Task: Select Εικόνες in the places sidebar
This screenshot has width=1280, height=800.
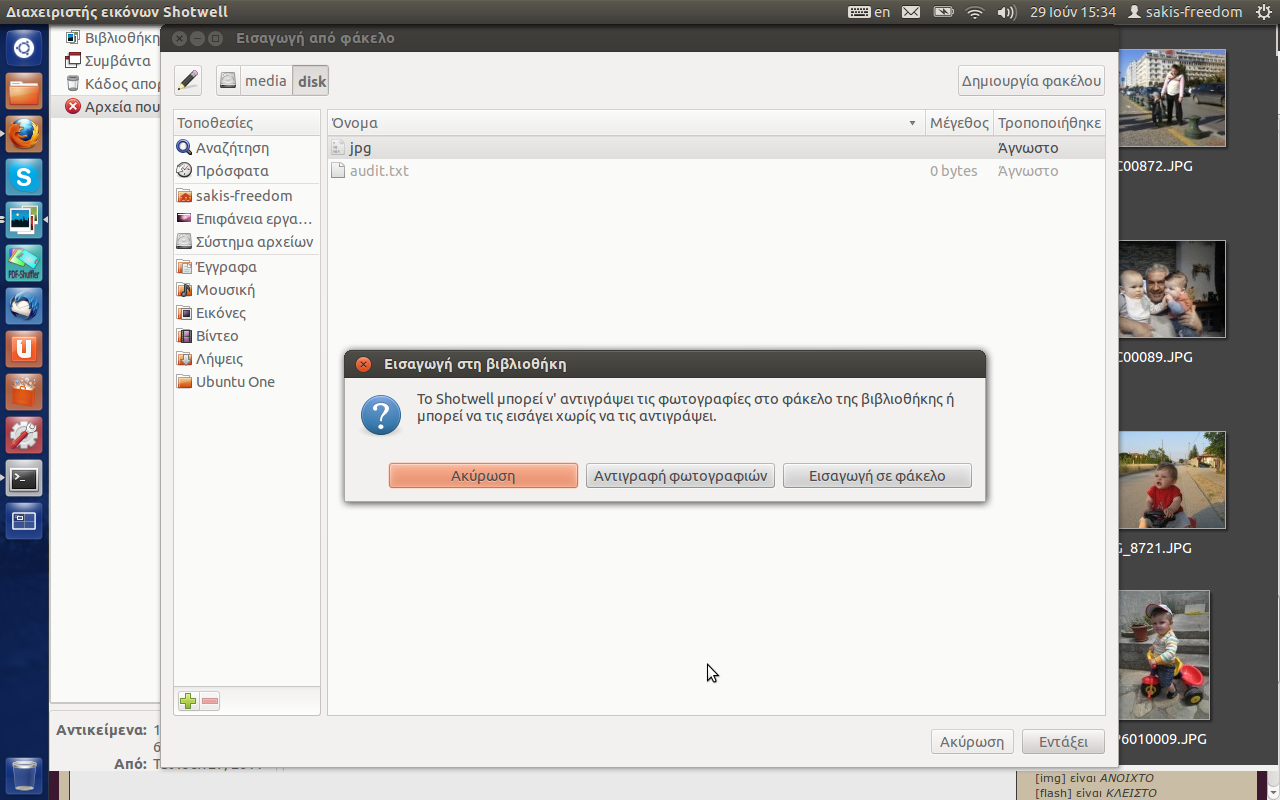Action: (x=220, y=313)
